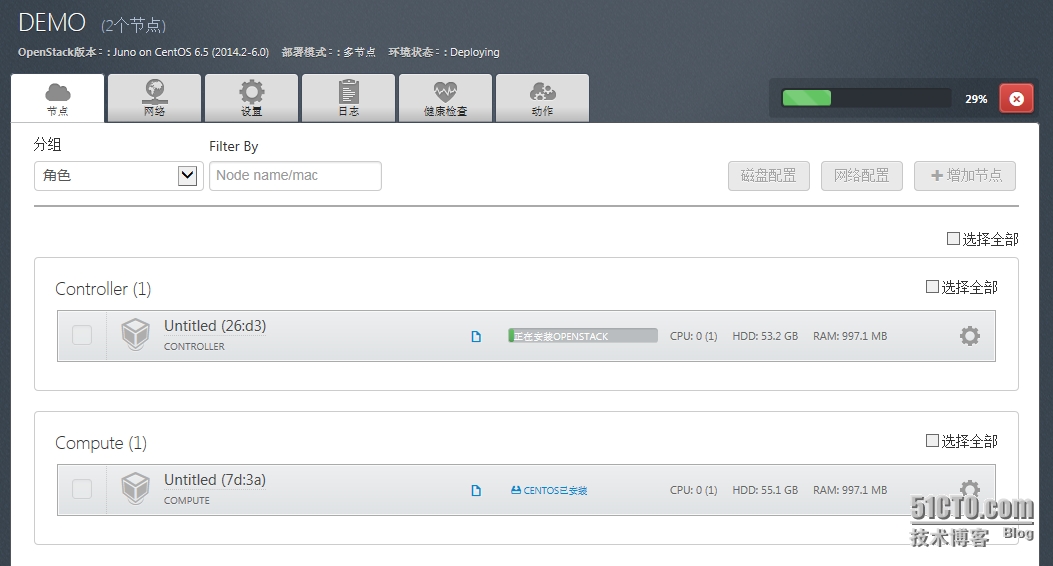Click the DEMO environment title

pyautogui.click(x=52, y=23)
